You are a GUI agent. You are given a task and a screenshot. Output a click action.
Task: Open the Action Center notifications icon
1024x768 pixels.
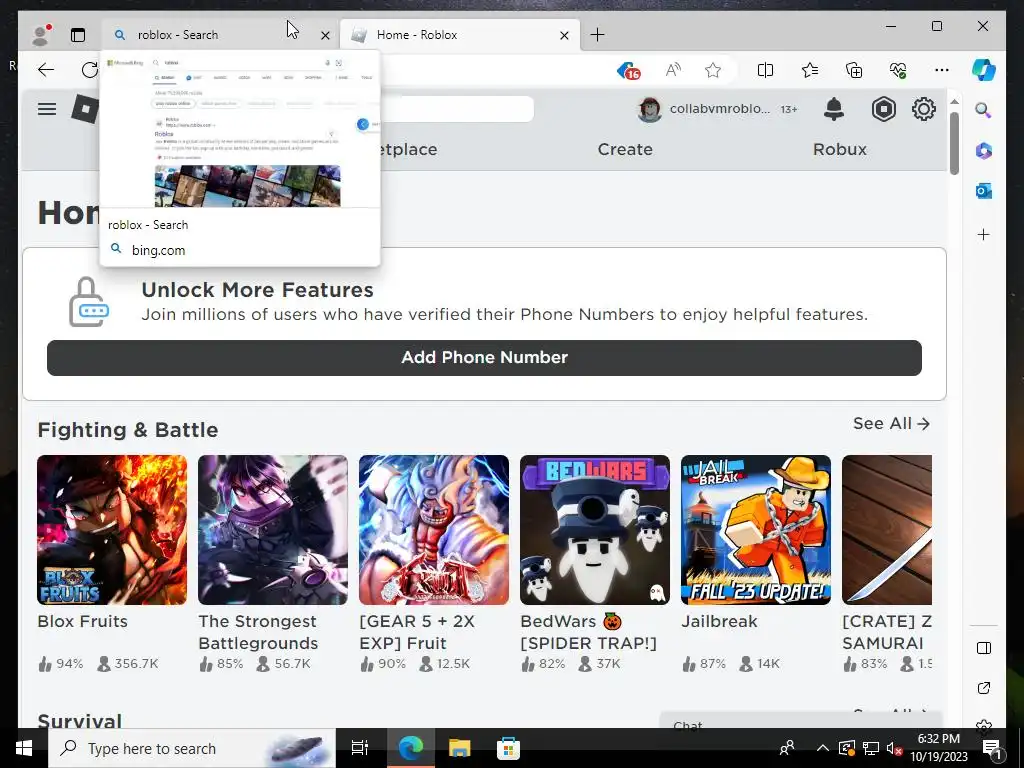[x=991, y=748]
